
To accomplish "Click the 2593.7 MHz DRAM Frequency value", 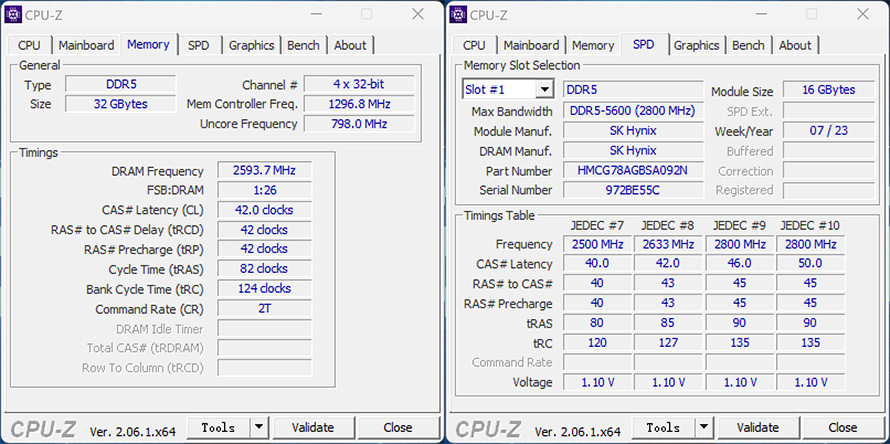I will pos(265,170).
